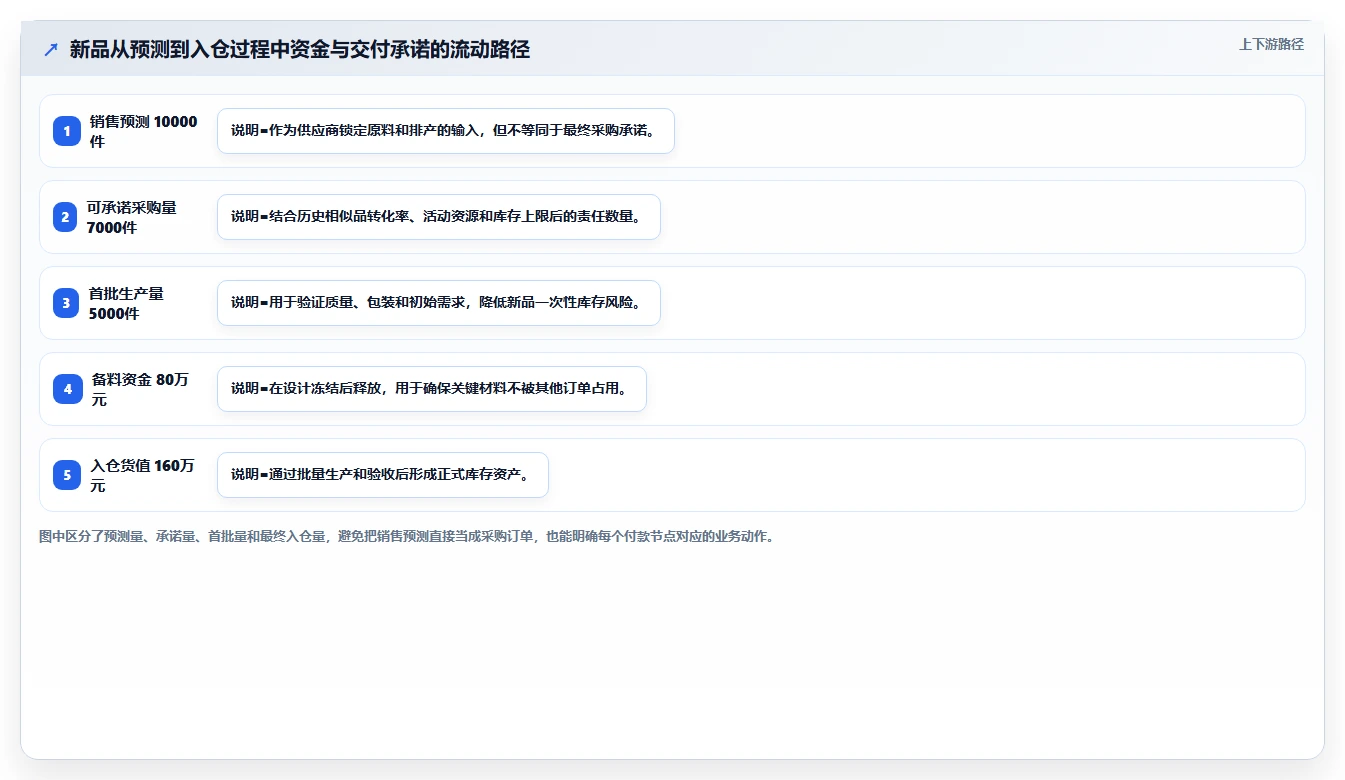Click the step 4 number badge
This screenshot has width=1345, height=780.
coord(67,389)
